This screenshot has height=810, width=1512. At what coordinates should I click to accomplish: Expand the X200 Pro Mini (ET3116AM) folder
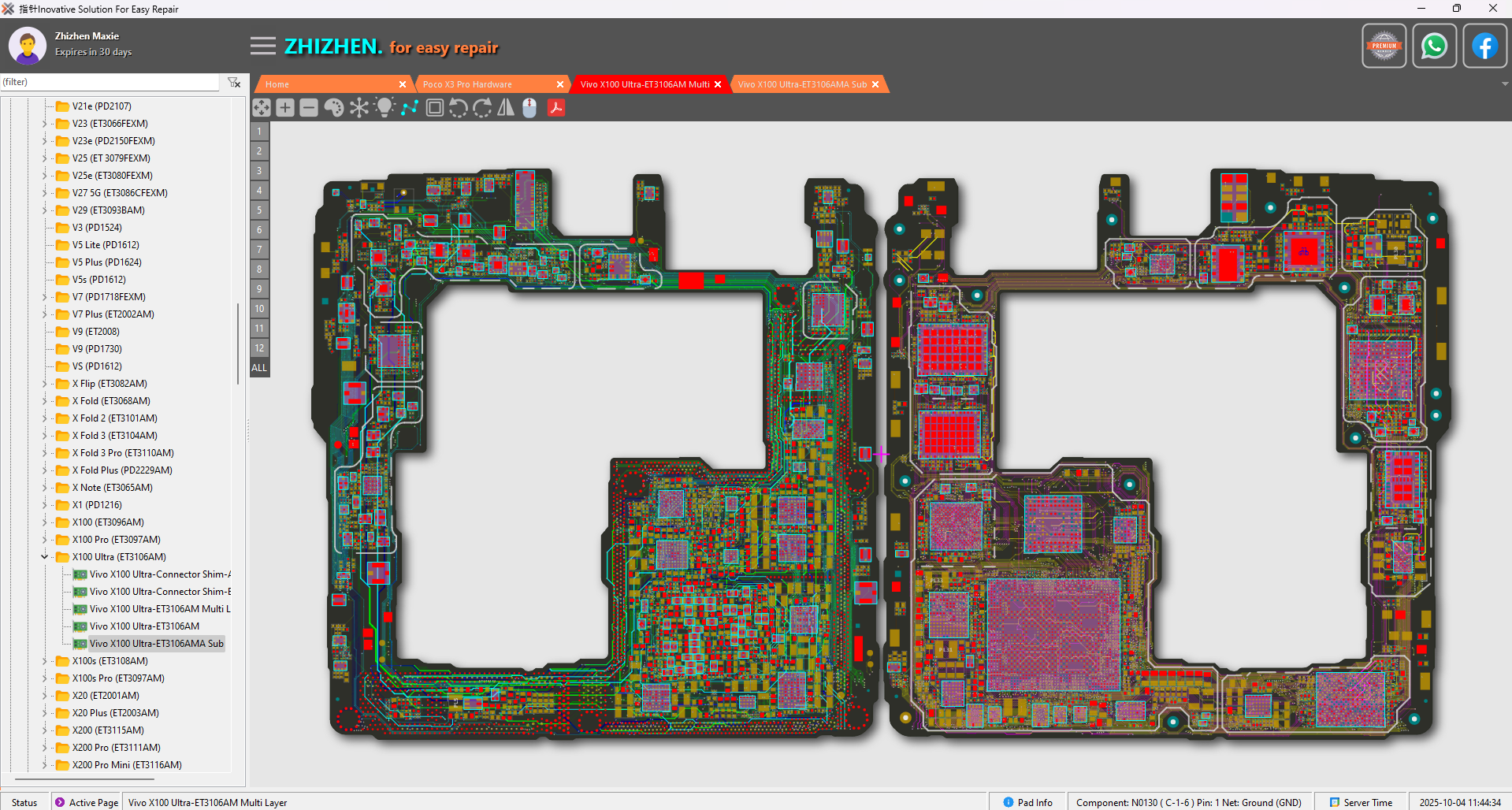(45, 765)
